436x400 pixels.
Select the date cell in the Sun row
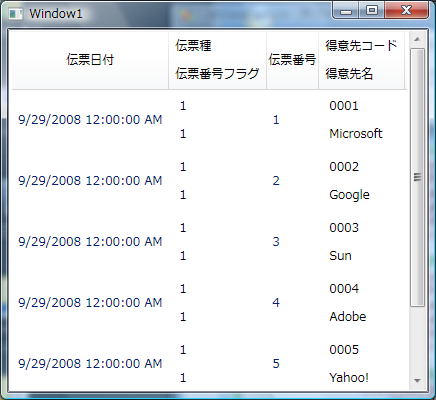(90, 242)
